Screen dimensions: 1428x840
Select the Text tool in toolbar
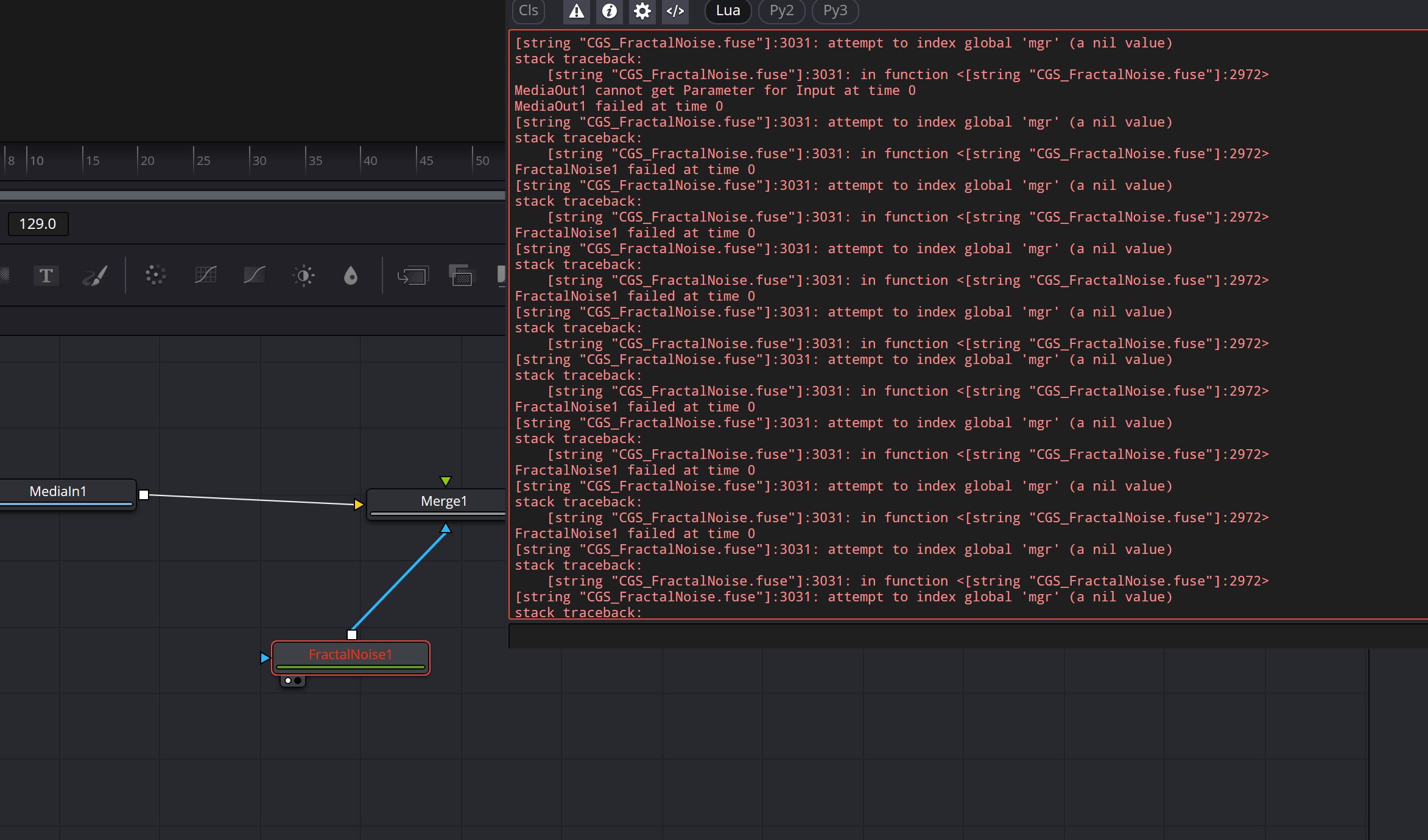click(46, 274)
